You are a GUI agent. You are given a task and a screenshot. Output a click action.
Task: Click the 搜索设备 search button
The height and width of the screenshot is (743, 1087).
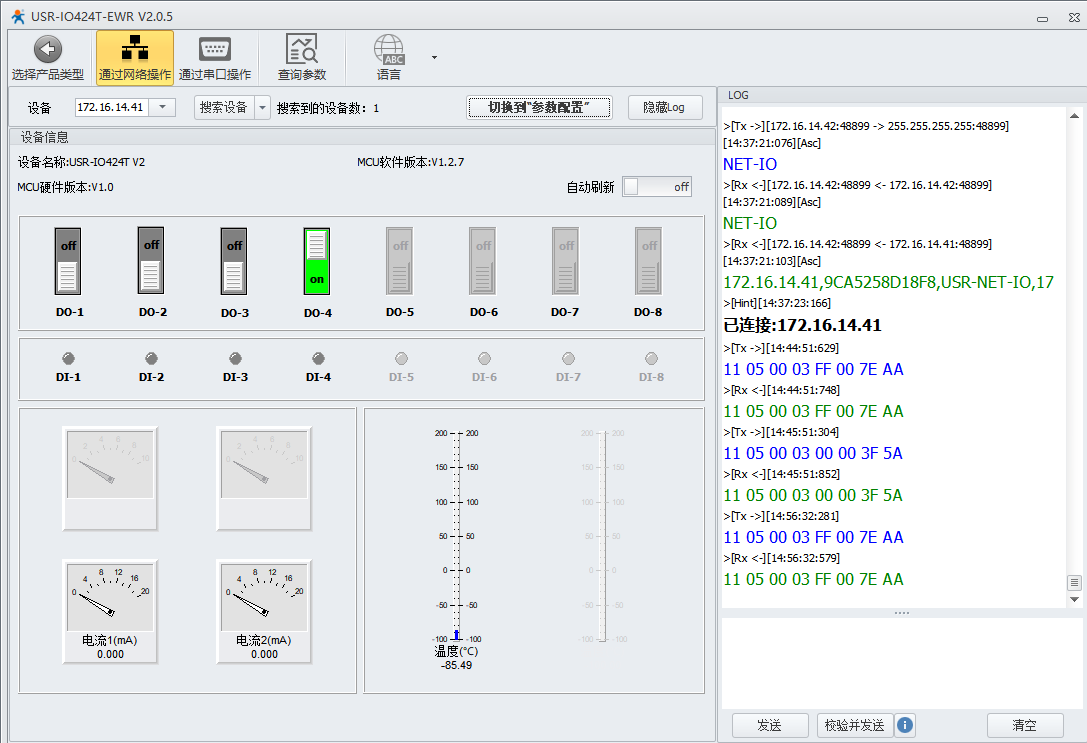click(224, 107)
